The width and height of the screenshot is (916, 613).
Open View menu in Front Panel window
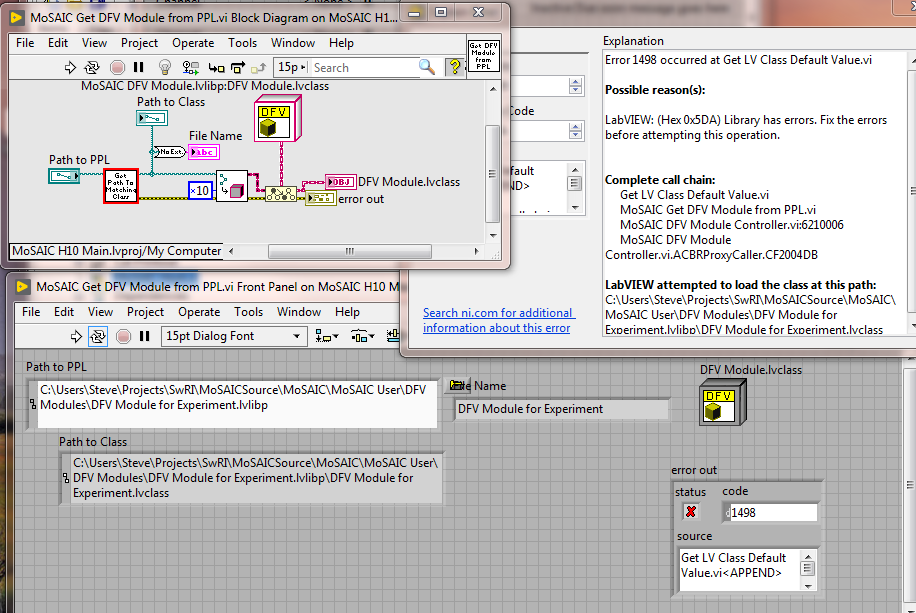[x=100, y=312]
